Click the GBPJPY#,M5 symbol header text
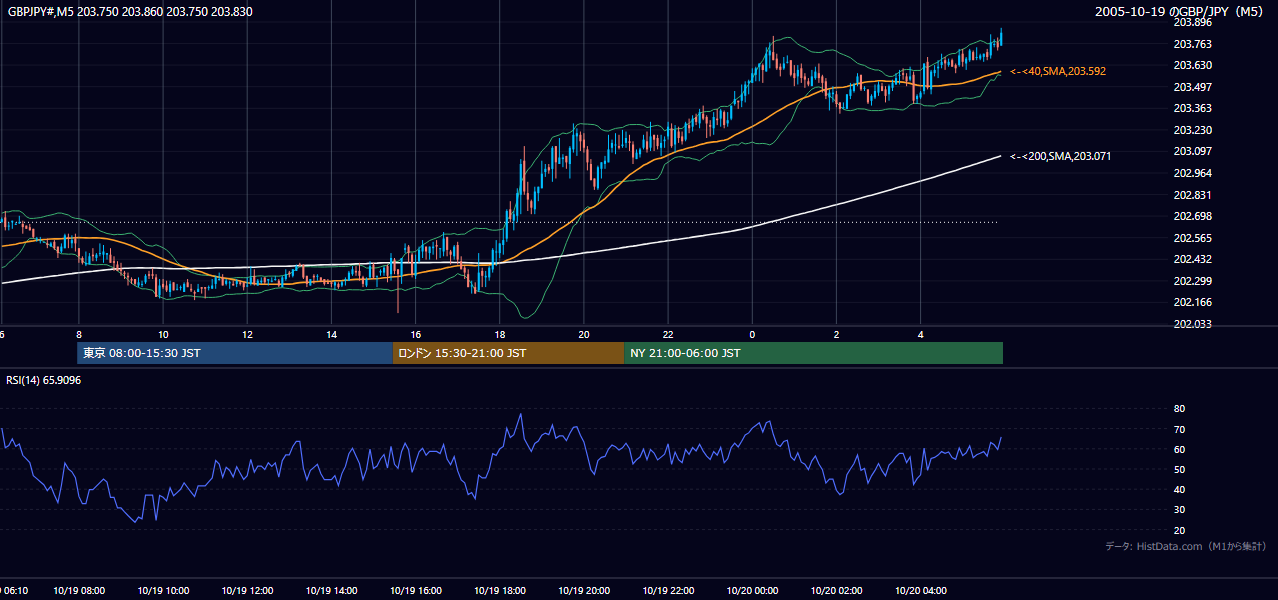 tap(130, 11)
